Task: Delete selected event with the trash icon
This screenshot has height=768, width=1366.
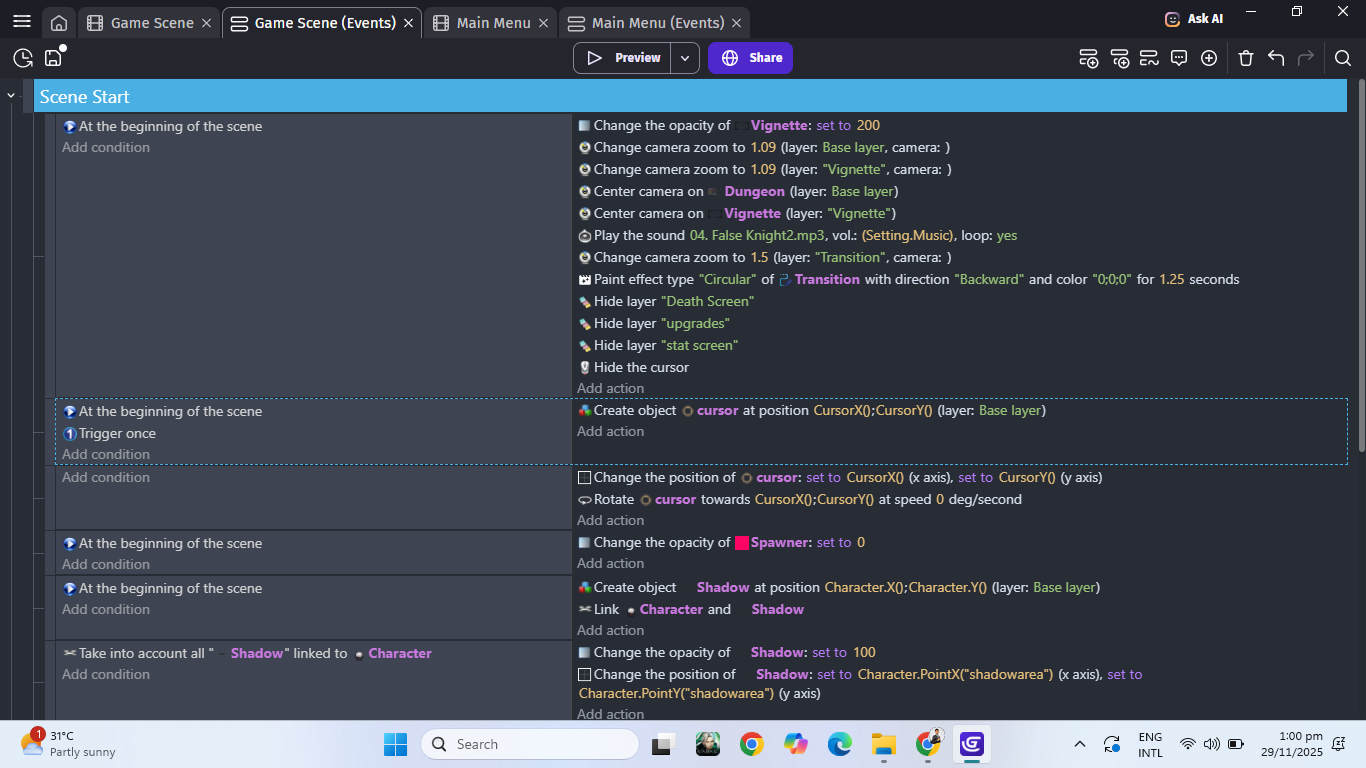Action: (1246, 58)
